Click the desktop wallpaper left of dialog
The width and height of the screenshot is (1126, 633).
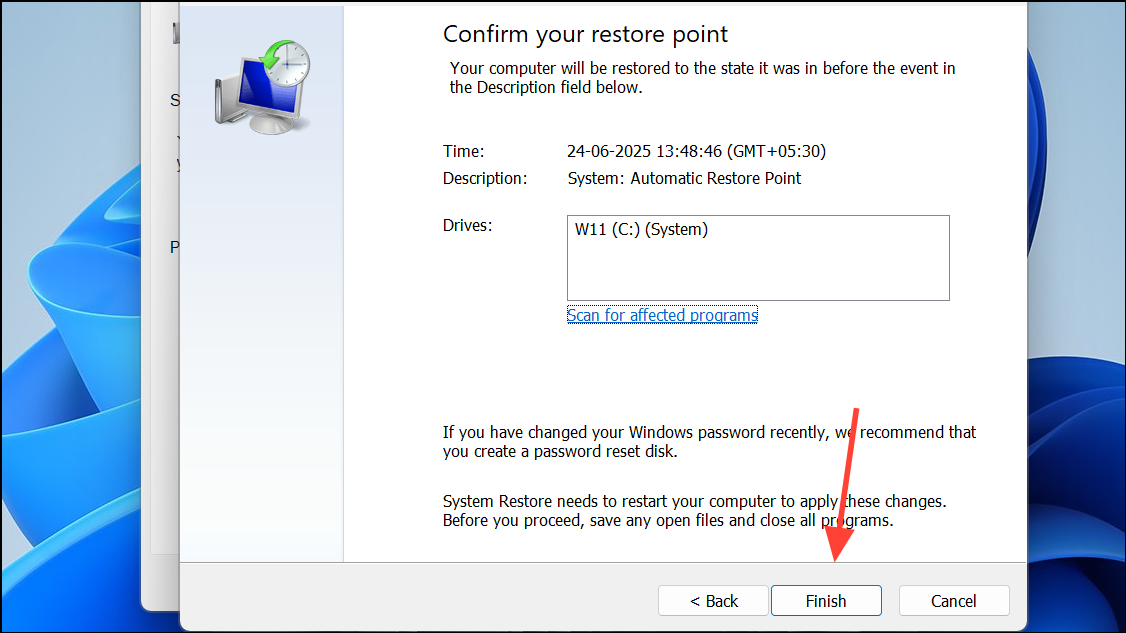pos(70,400)
